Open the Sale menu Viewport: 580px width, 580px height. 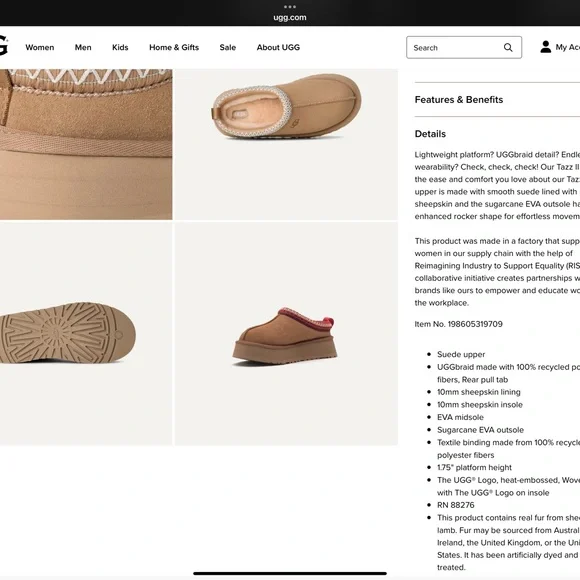tap(227, 47)
